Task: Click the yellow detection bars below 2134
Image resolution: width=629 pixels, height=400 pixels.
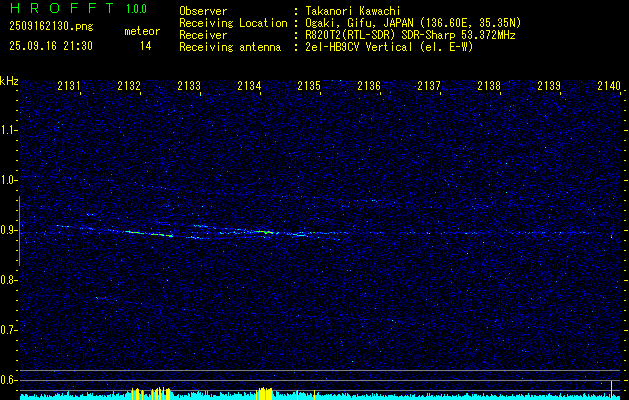Action: point(264,394)
